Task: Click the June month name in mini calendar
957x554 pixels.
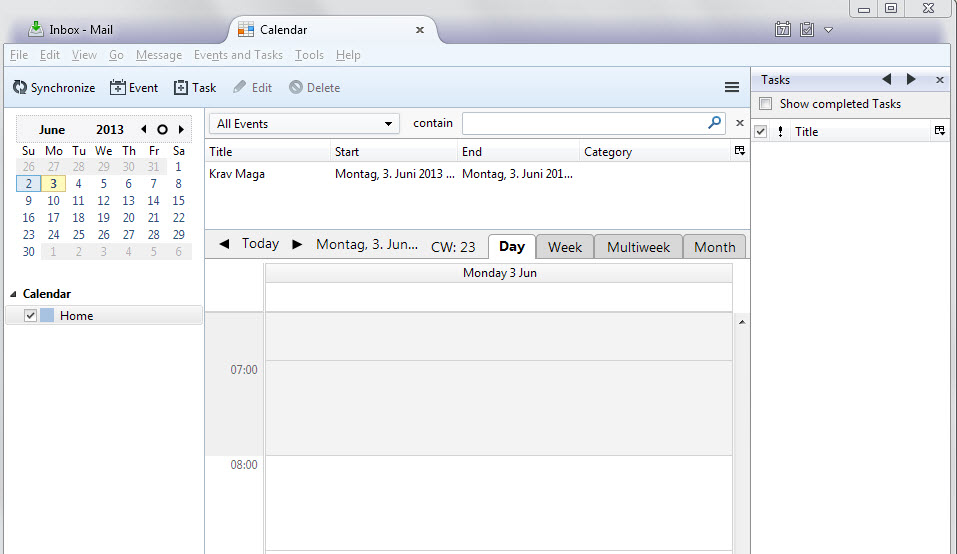Action: pyautogui.click(x=52, y=129)
